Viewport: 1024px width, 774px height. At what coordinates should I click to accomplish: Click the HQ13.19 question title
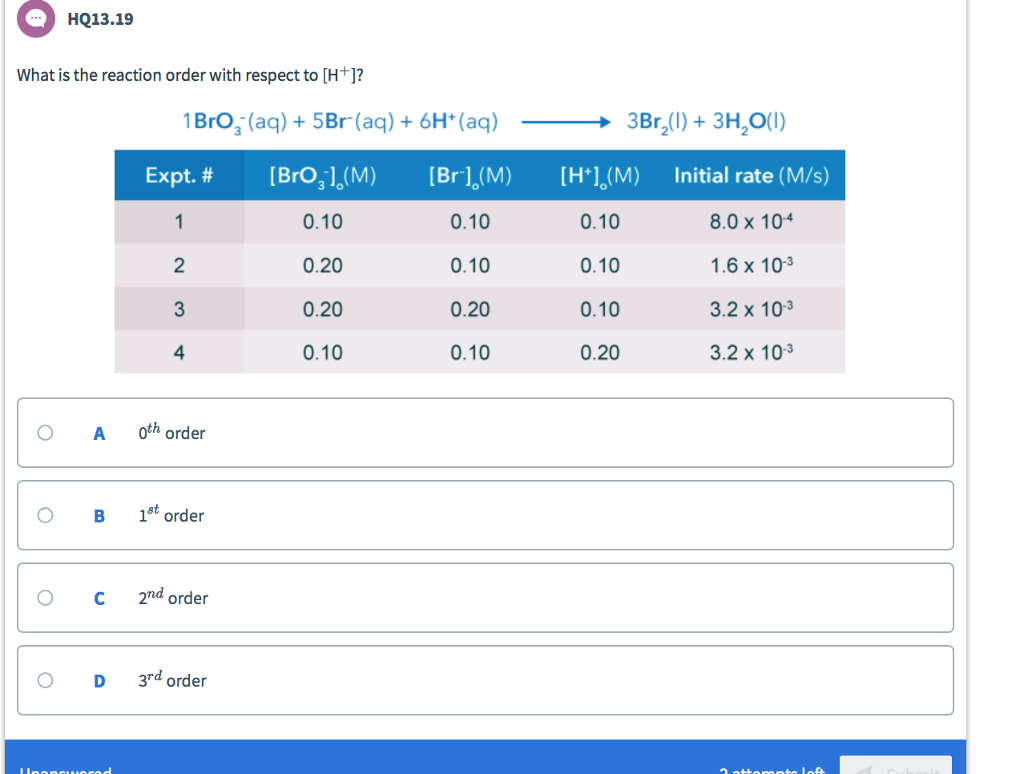point(100,19)
